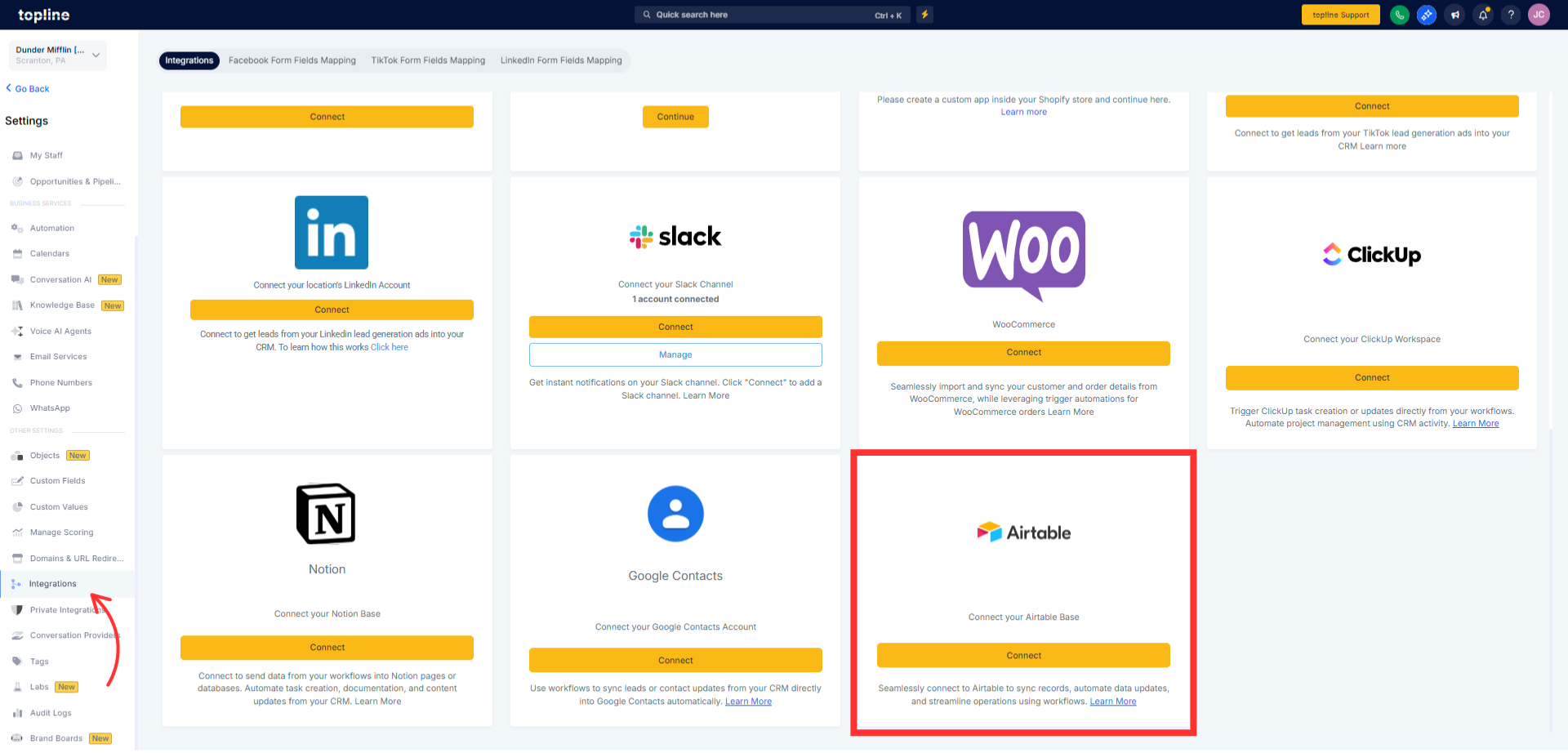Click the My Staff sidebar icon
The width and height of the screenshot is (1568, 753).
17,155
